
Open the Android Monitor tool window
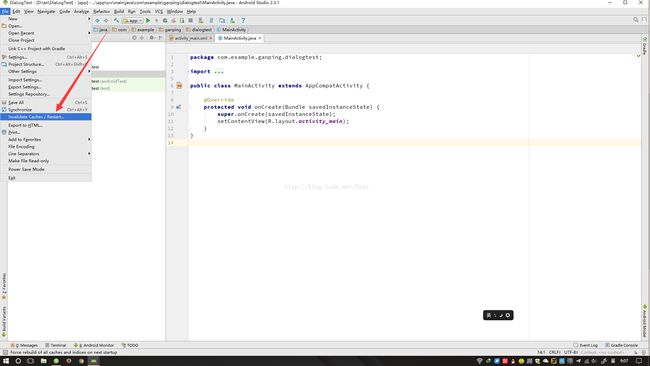point(94,345)
